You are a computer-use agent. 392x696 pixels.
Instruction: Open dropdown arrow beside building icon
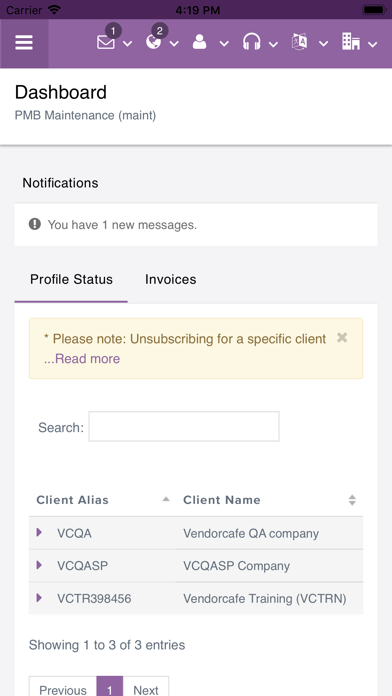pyautogui.click(x=372, y=44)
